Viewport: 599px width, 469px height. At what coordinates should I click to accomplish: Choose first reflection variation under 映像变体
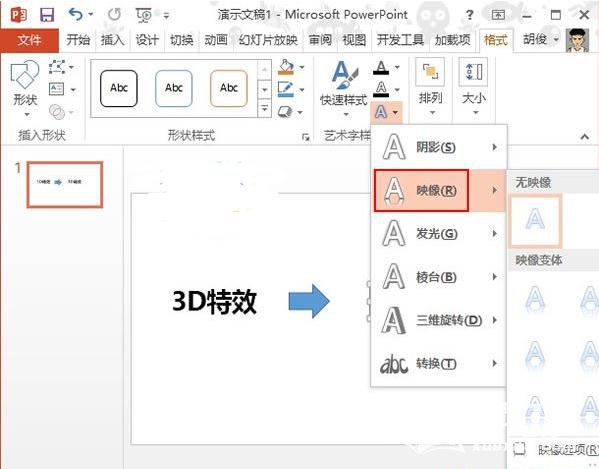tap(535, 299)
